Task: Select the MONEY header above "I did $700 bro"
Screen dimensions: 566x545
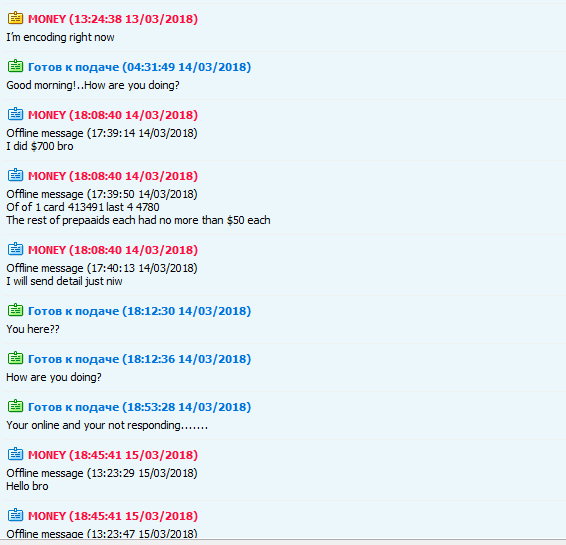Action: [113, 115]
